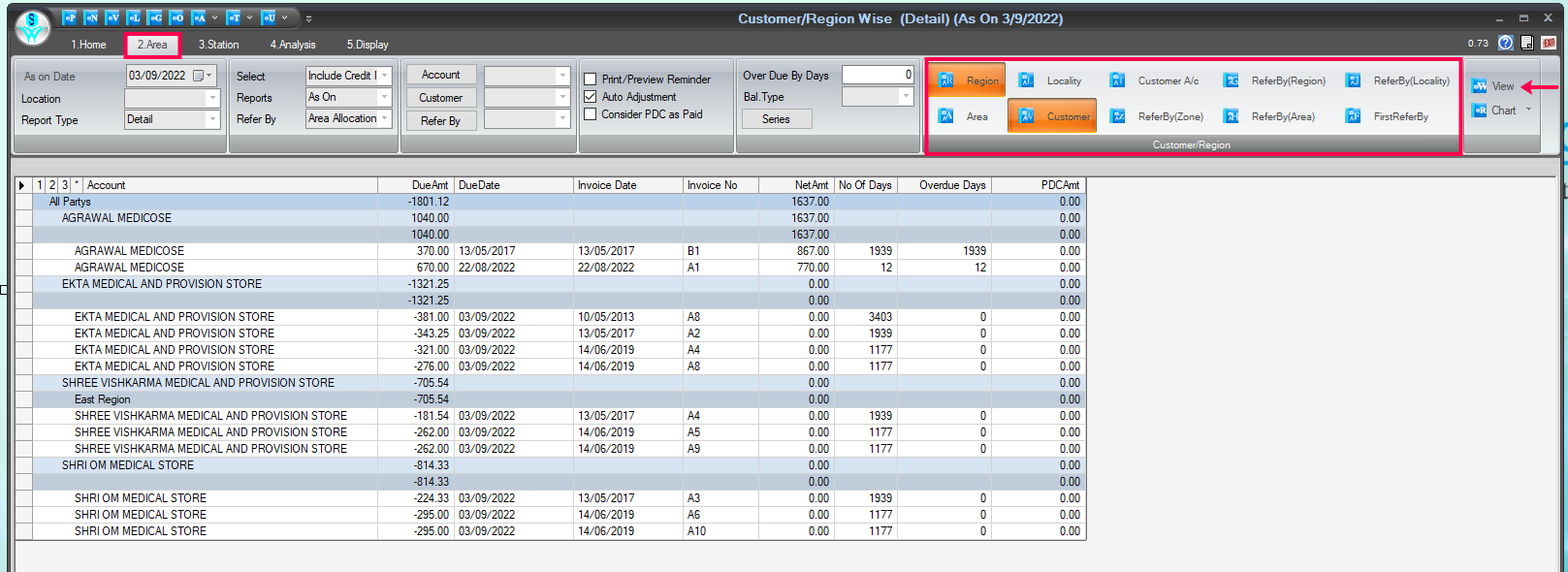Click the Over Due By Days field
Screen dimensions: 1568x572
pos(878,75)
